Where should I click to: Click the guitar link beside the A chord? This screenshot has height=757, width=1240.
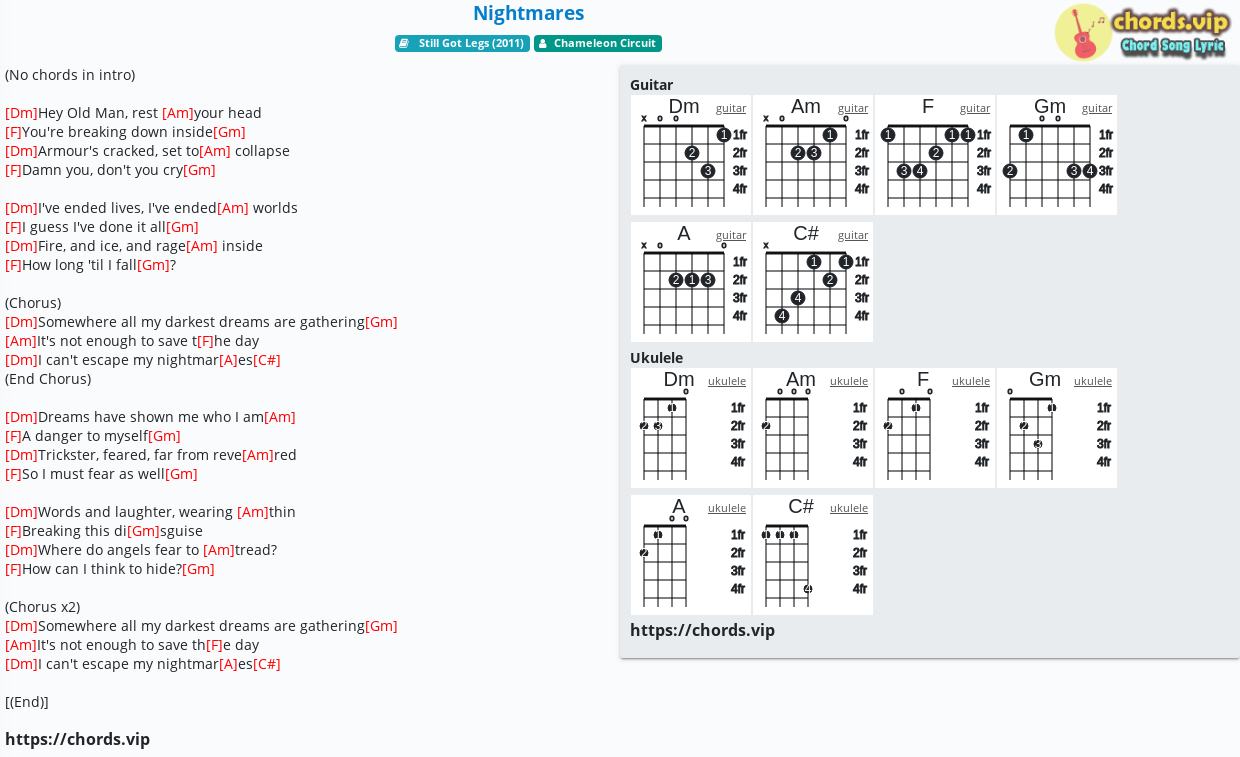tap(731, 235)
